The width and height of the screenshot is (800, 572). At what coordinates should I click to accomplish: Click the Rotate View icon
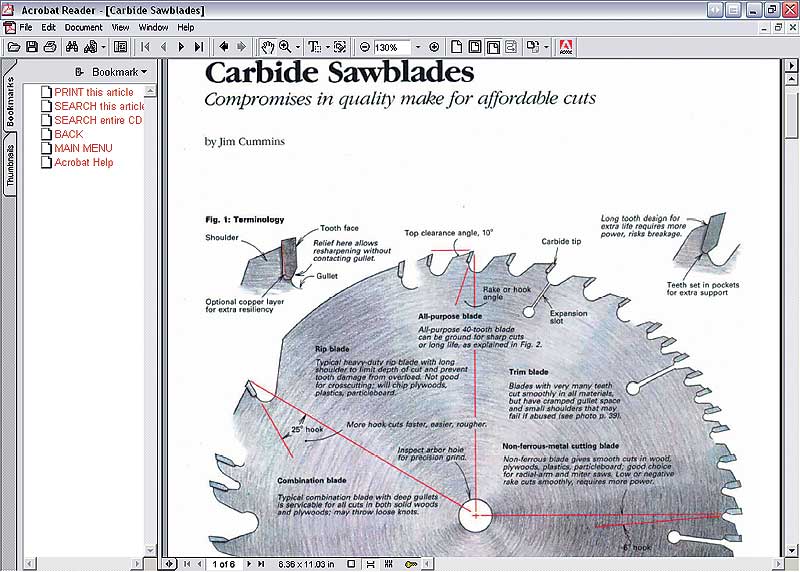coord(533,47)
